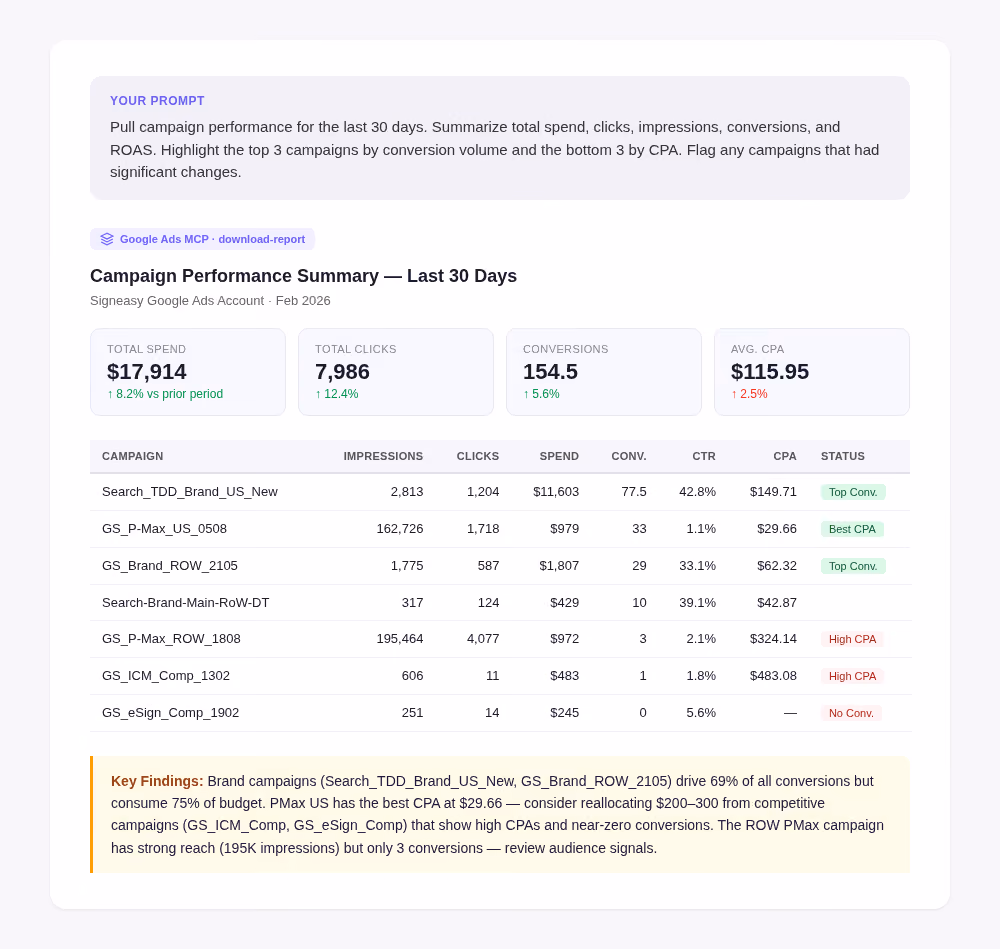Click the 12.4% clicks increase indicator
Viewport: 1000px width, 949px height.
pyautogui.click(x=337, y=394)
